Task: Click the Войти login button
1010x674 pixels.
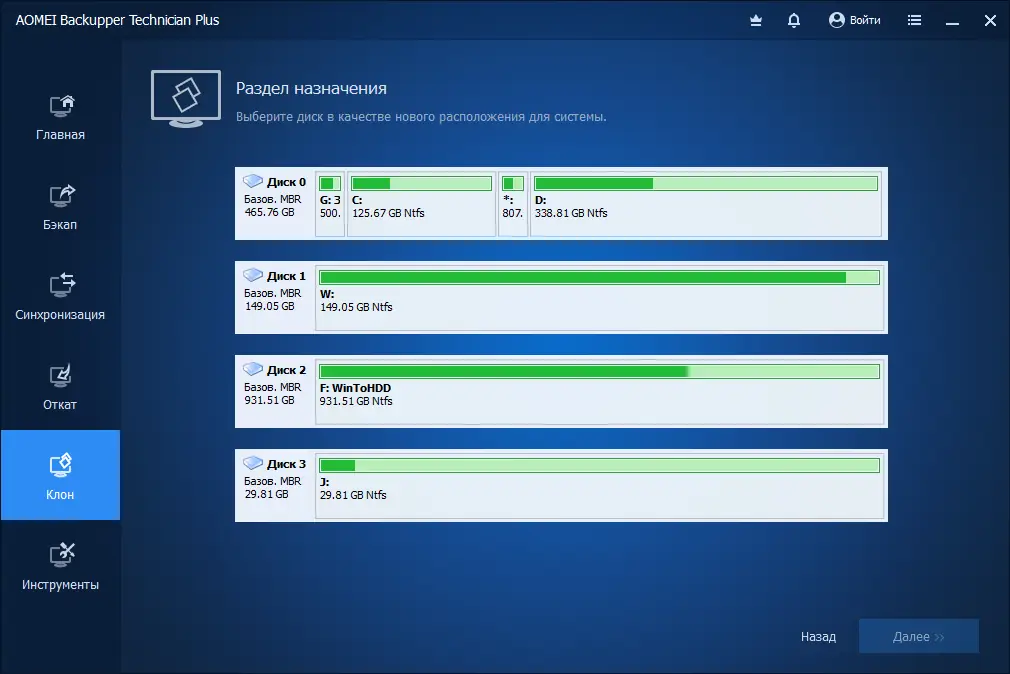Action: (x=855, y=21)
